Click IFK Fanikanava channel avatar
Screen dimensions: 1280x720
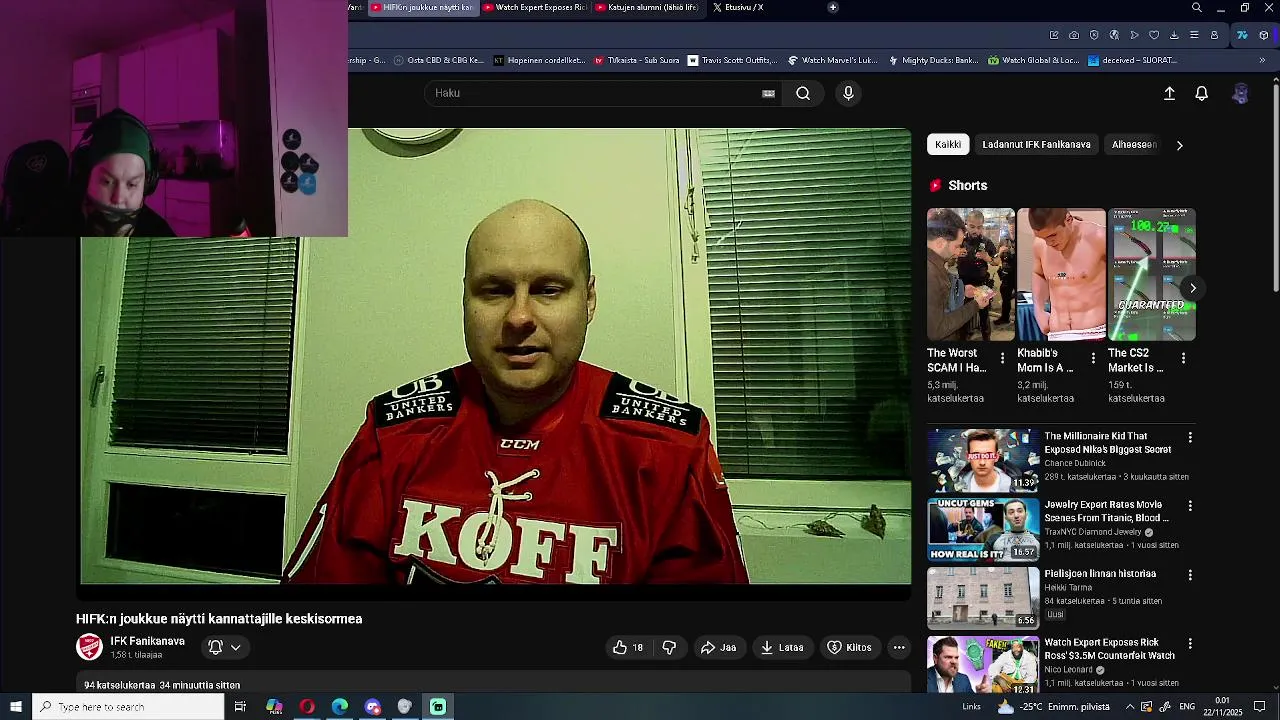tap(89, 647)
